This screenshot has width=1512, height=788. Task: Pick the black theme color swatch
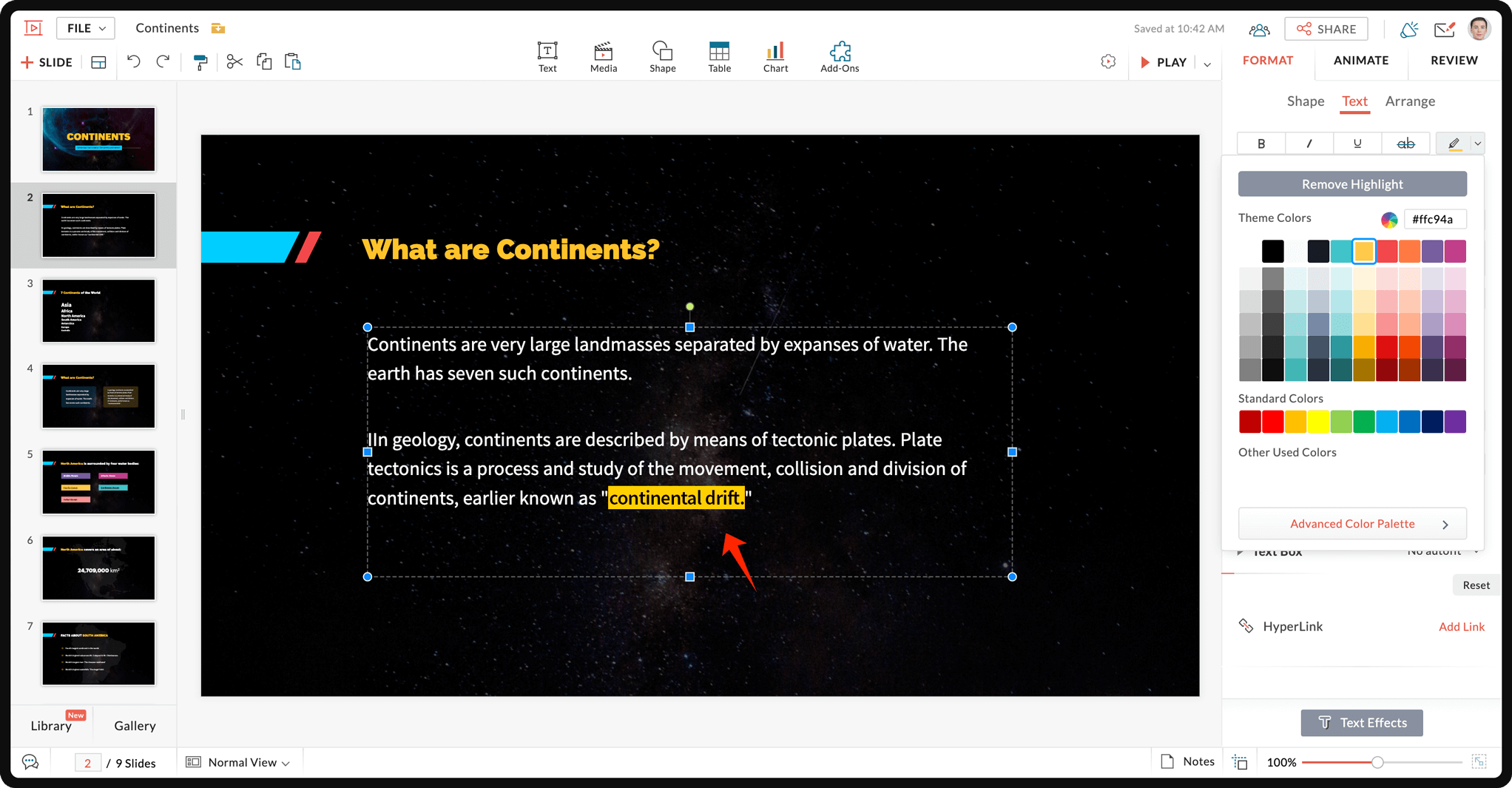point(1273,252)
